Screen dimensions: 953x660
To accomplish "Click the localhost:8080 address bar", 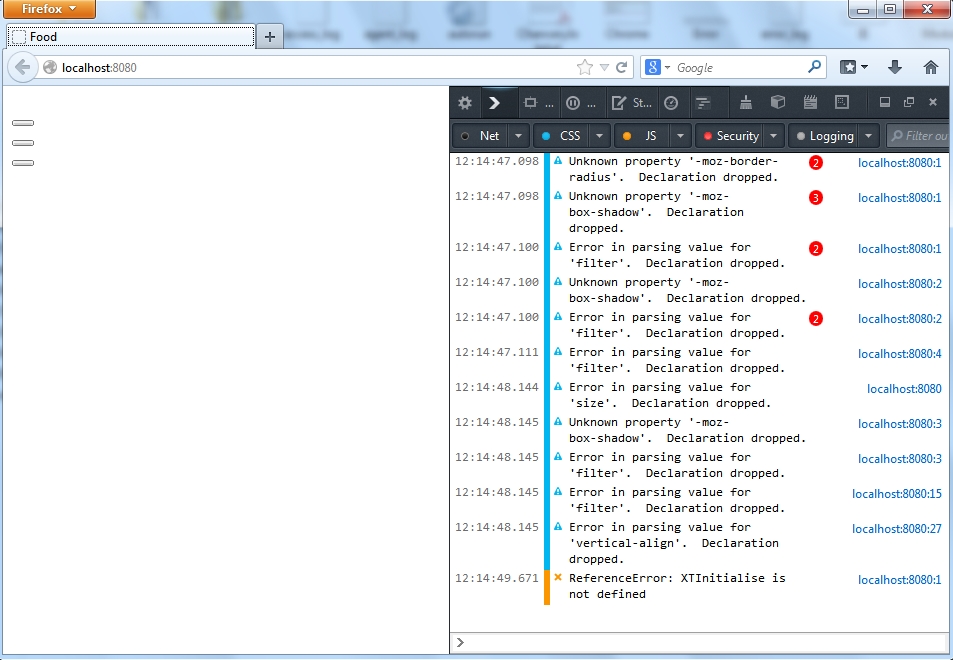I will click(x=304, y=67).
